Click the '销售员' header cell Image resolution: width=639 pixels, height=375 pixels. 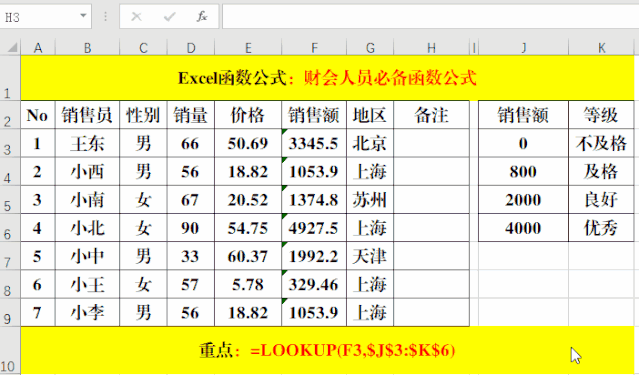pos(87,115)
